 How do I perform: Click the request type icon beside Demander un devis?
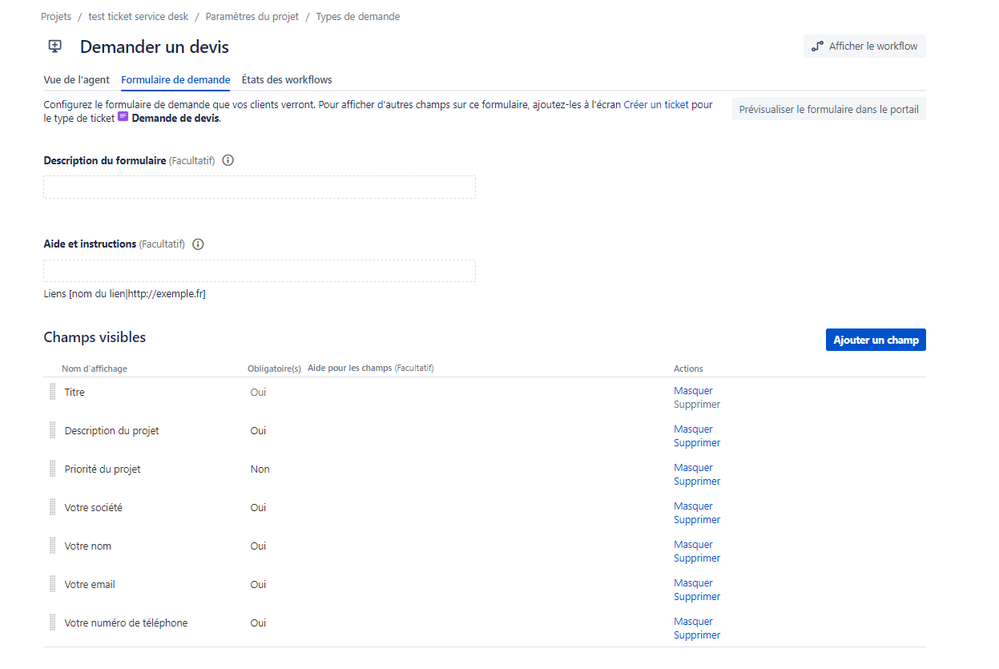coord(56,47)
